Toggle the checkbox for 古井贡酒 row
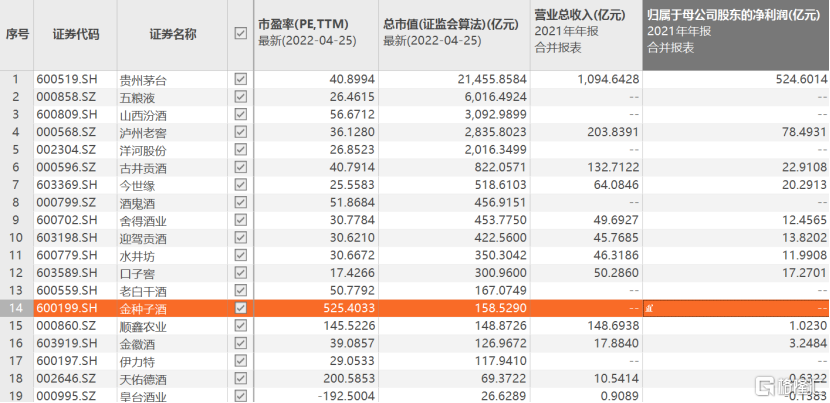 (240, 167)
